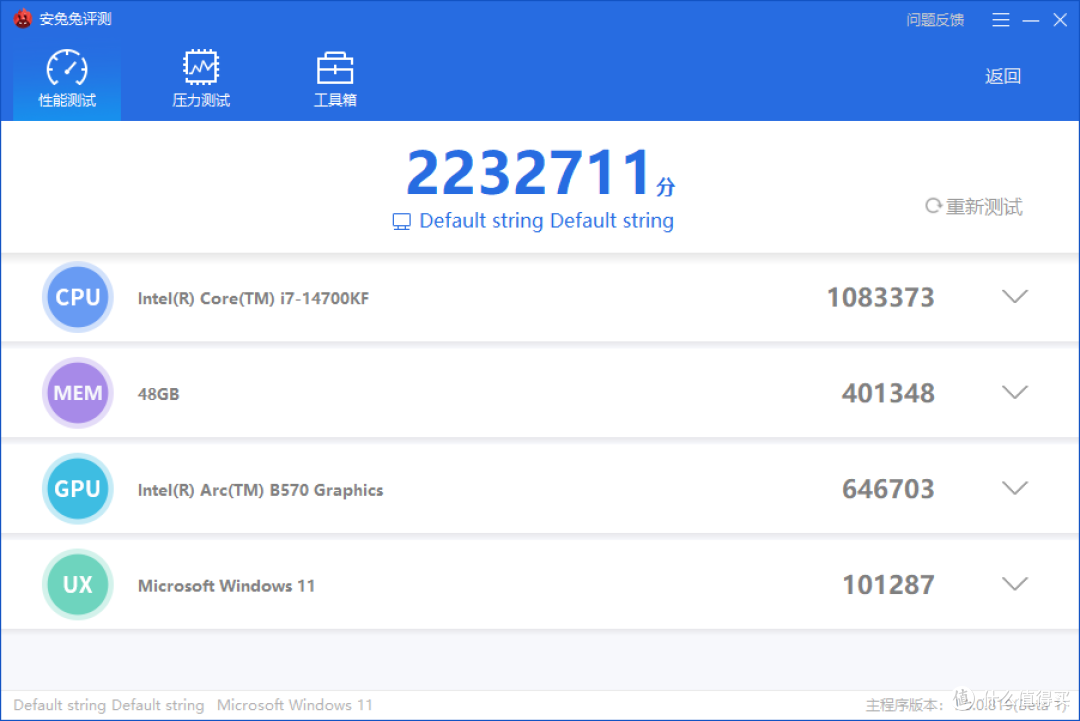
Task: Close the AnTuTu window
Action: pos(1060,20)
